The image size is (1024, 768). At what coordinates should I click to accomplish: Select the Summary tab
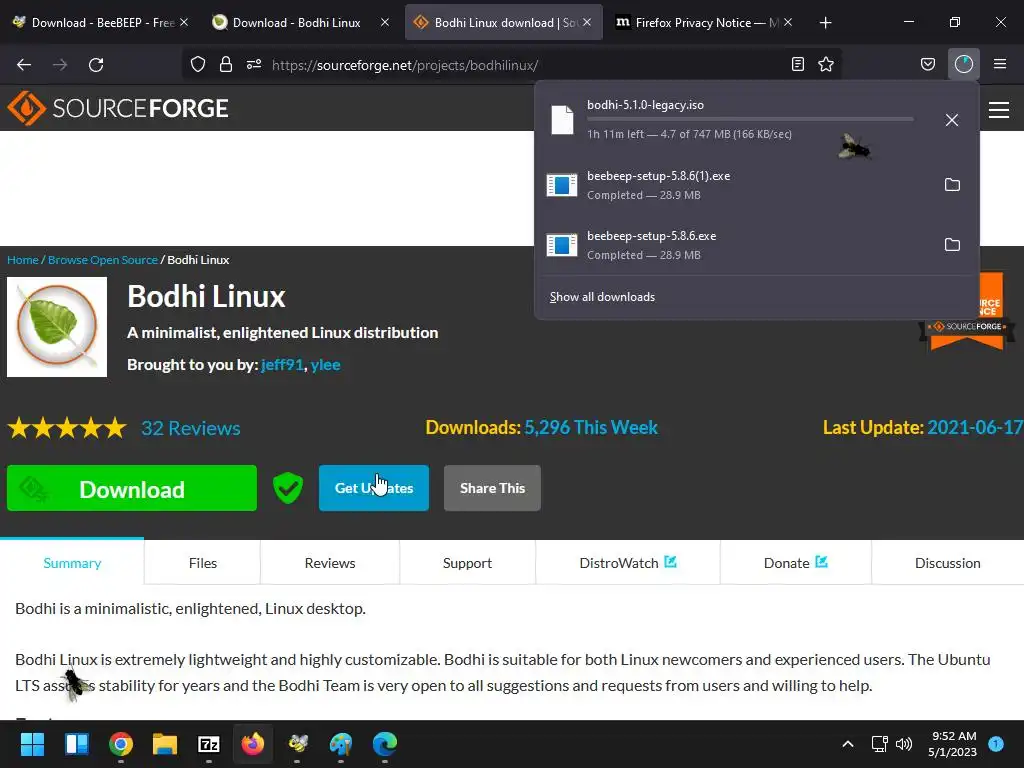point(72,563)
